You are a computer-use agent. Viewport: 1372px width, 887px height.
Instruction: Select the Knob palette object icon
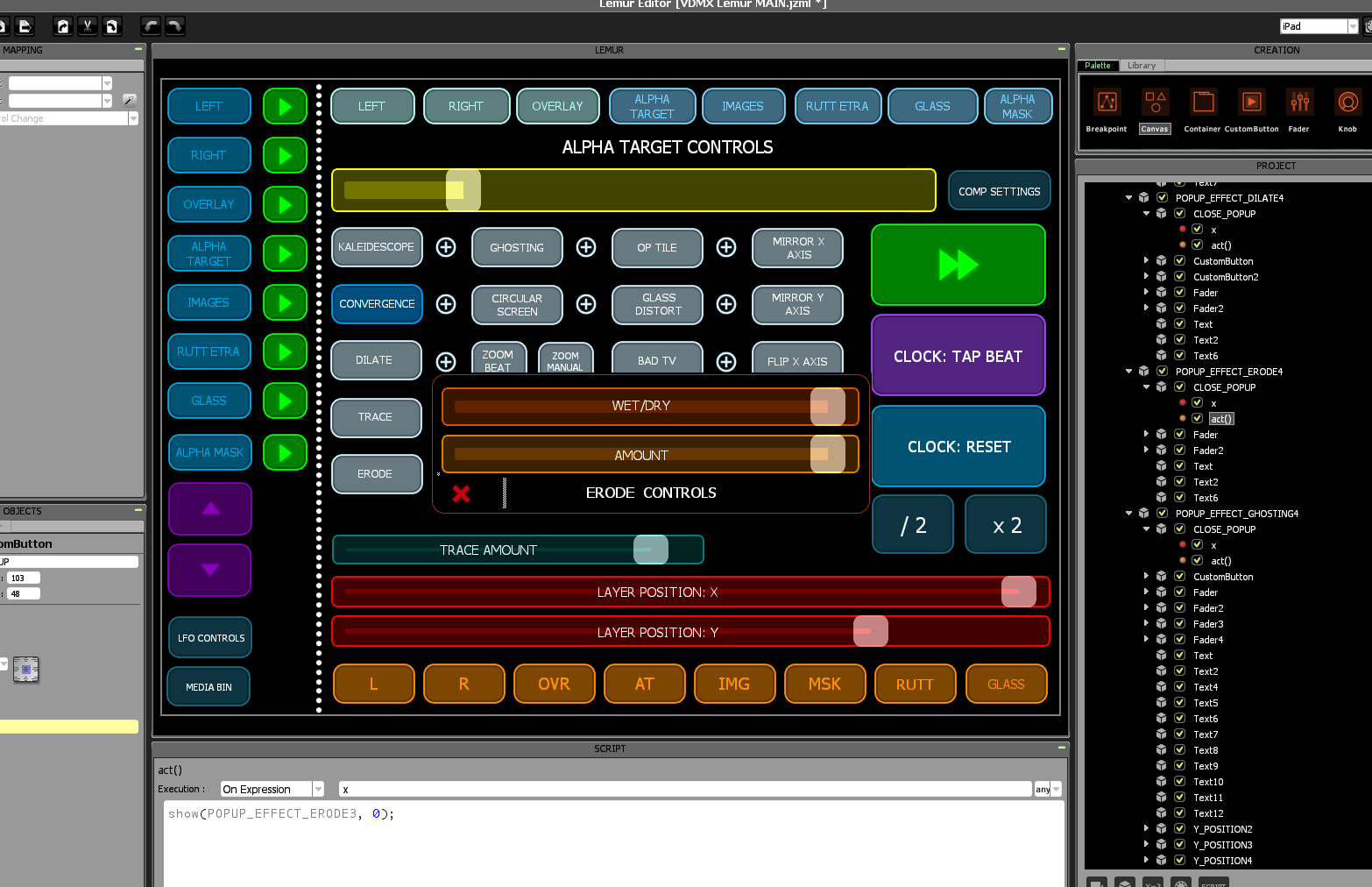tap(1347, 103)
